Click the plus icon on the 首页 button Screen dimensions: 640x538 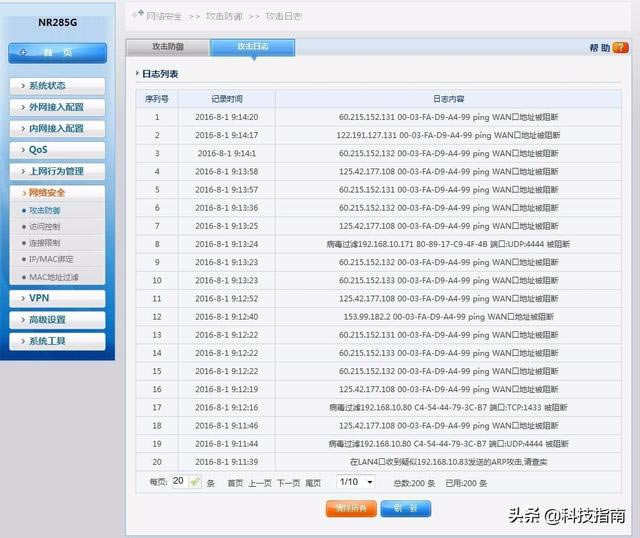[23, 52]
